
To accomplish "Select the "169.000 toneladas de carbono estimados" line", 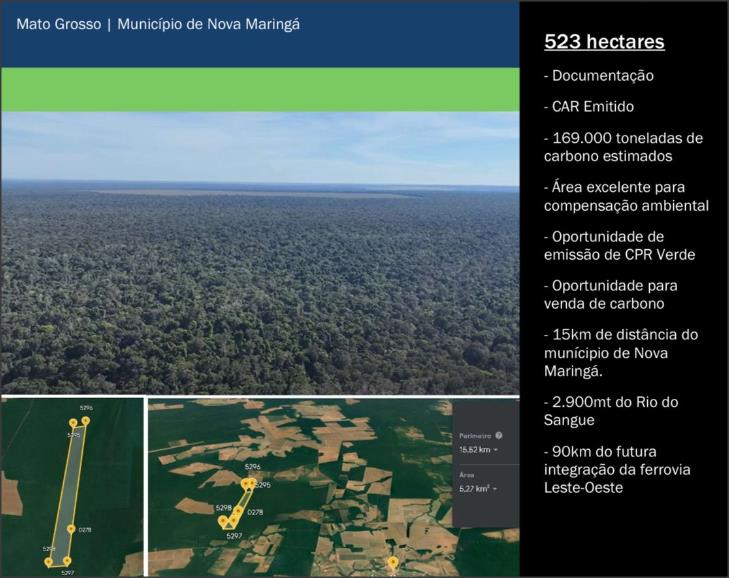I will click(x=623, y=146).
